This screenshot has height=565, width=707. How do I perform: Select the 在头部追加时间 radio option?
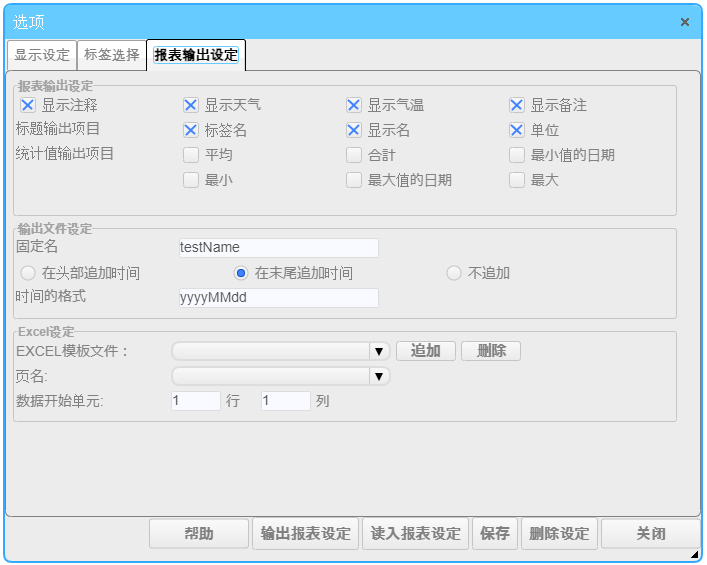click(x=28, y=273)
